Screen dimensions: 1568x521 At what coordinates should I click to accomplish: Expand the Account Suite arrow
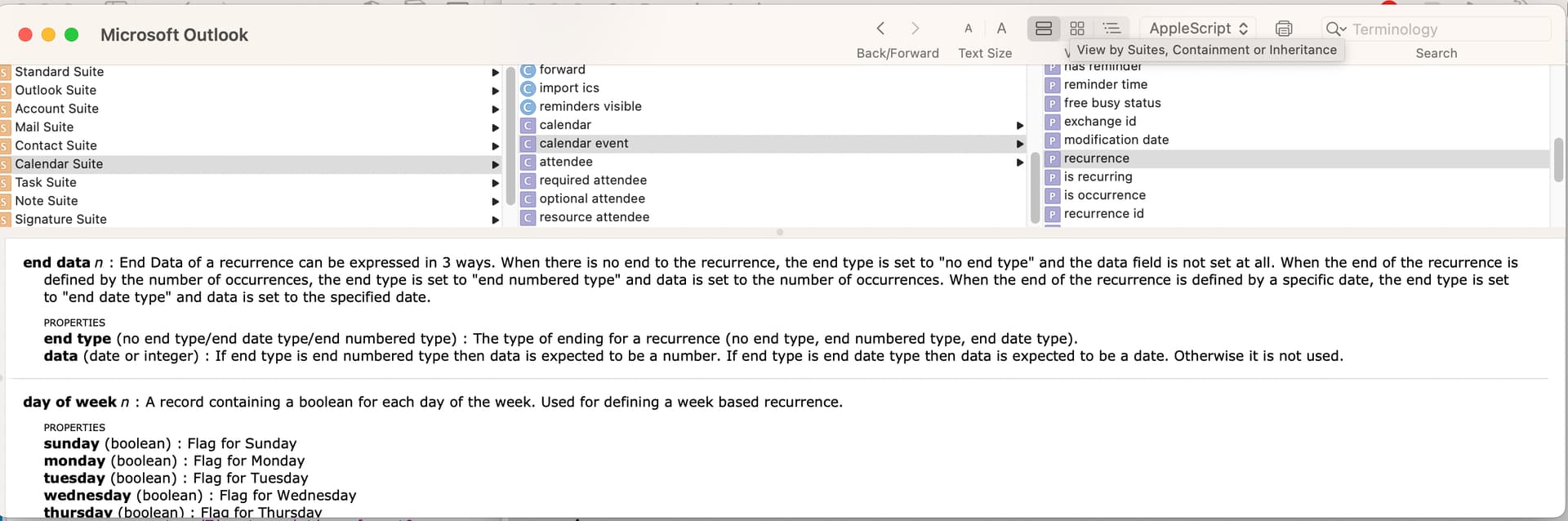point(495,109)
